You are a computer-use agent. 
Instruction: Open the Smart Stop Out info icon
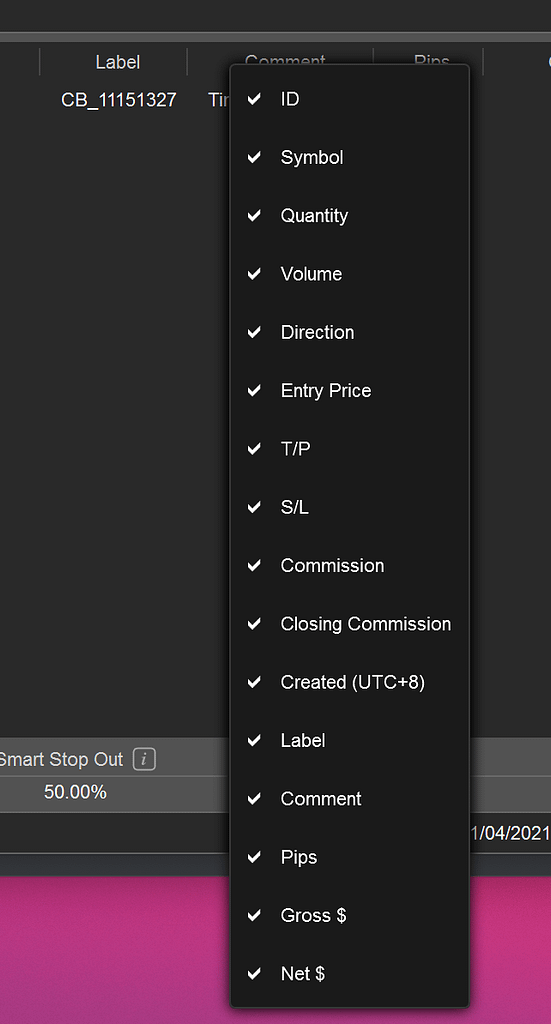coord(144,760)
